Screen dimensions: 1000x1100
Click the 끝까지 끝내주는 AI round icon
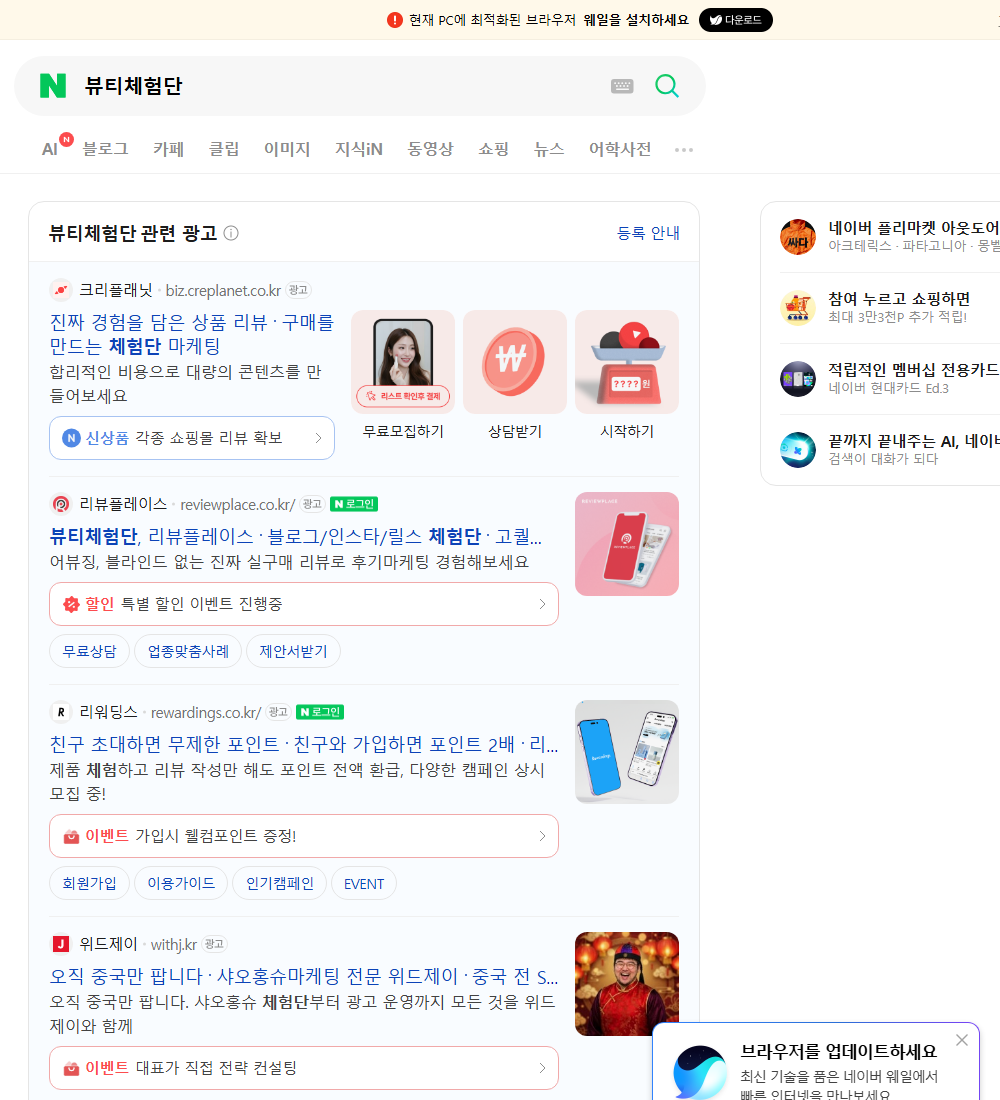[x=798, y=450]
